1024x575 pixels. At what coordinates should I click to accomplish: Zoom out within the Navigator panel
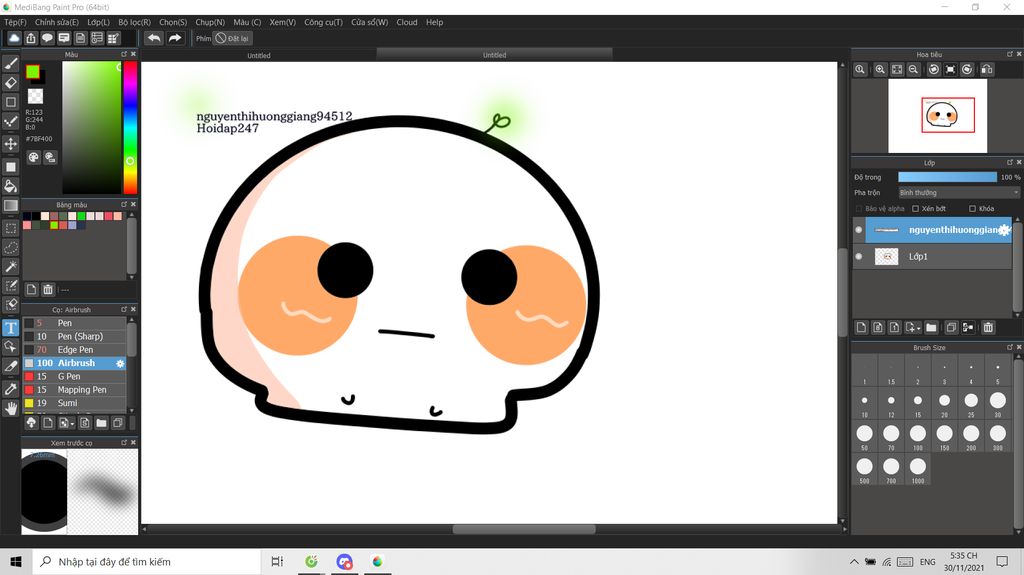(914, 69)
